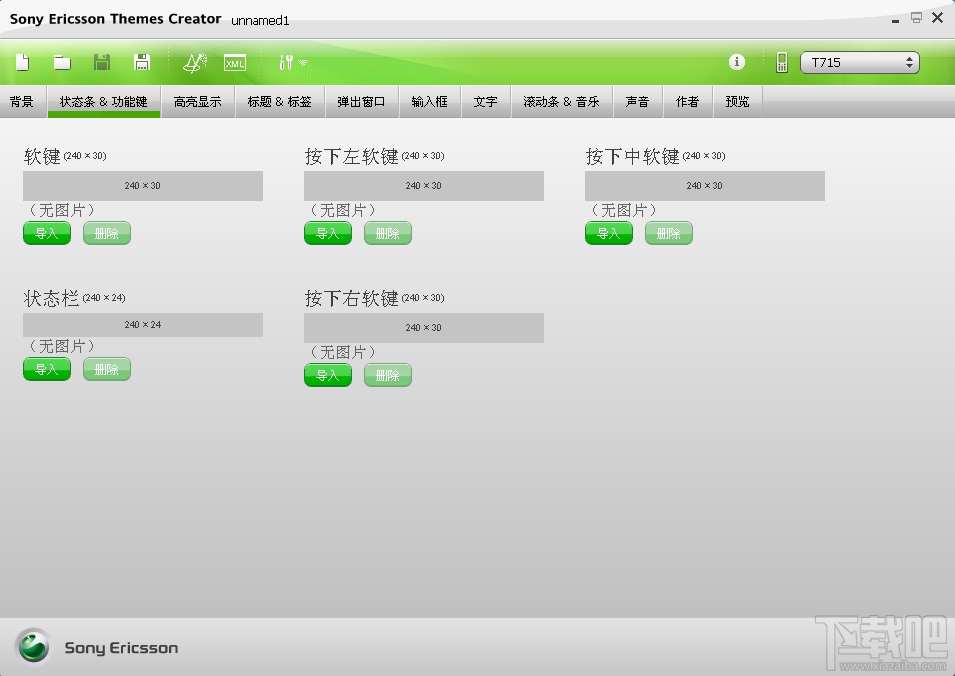955x676 pixels.
Task: Delete the 按下左软键 image
Action: coord(387,233)
